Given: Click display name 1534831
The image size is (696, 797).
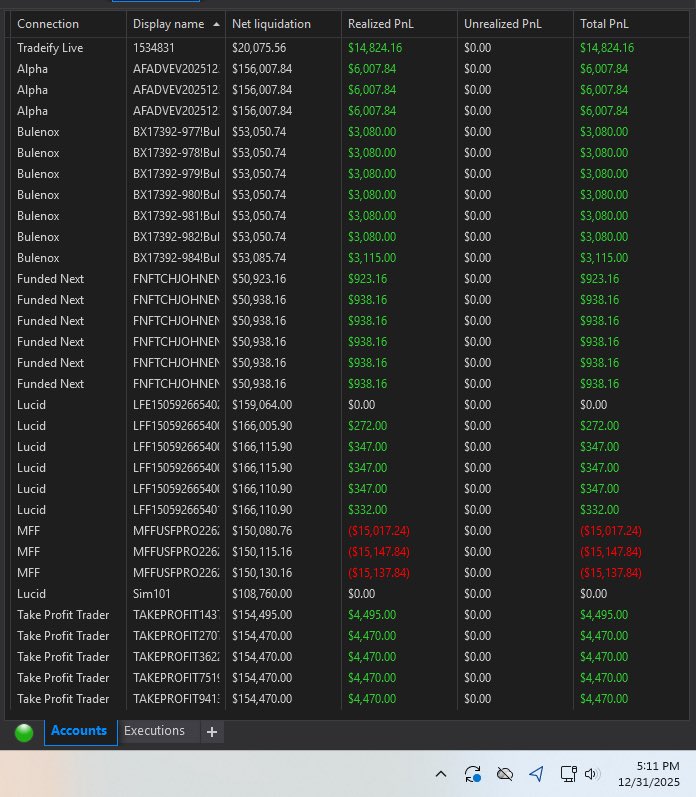Looking at the screenshot, I should click(154, 48).
